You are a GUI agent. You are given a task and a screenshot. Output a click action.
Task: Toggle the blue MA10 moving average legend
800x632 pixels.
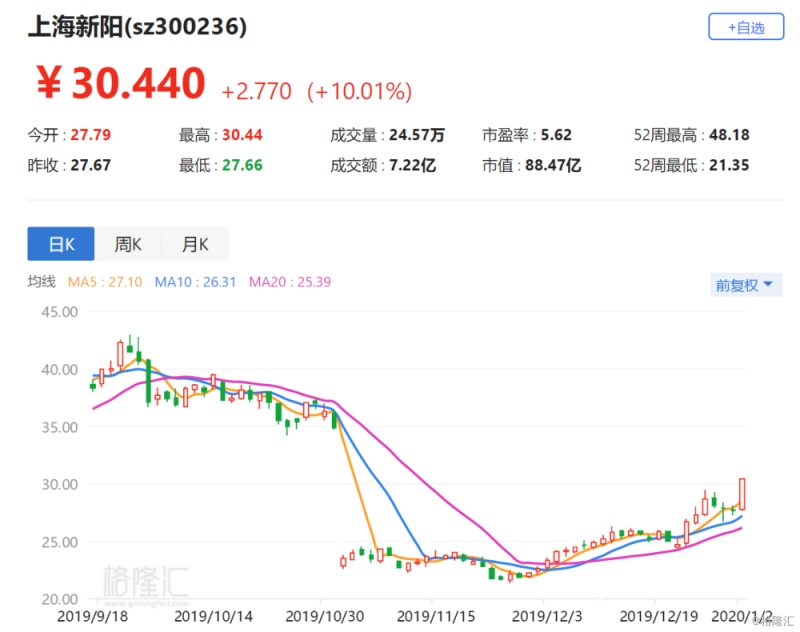pos(195,283)
